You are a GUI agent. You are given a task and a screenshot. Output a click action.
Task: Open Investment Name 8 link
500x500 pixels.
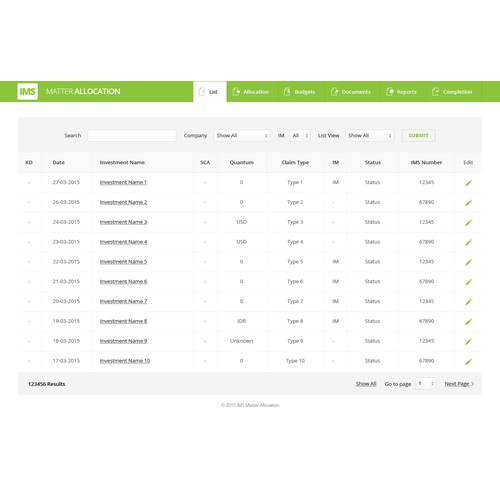click(123, 321)
